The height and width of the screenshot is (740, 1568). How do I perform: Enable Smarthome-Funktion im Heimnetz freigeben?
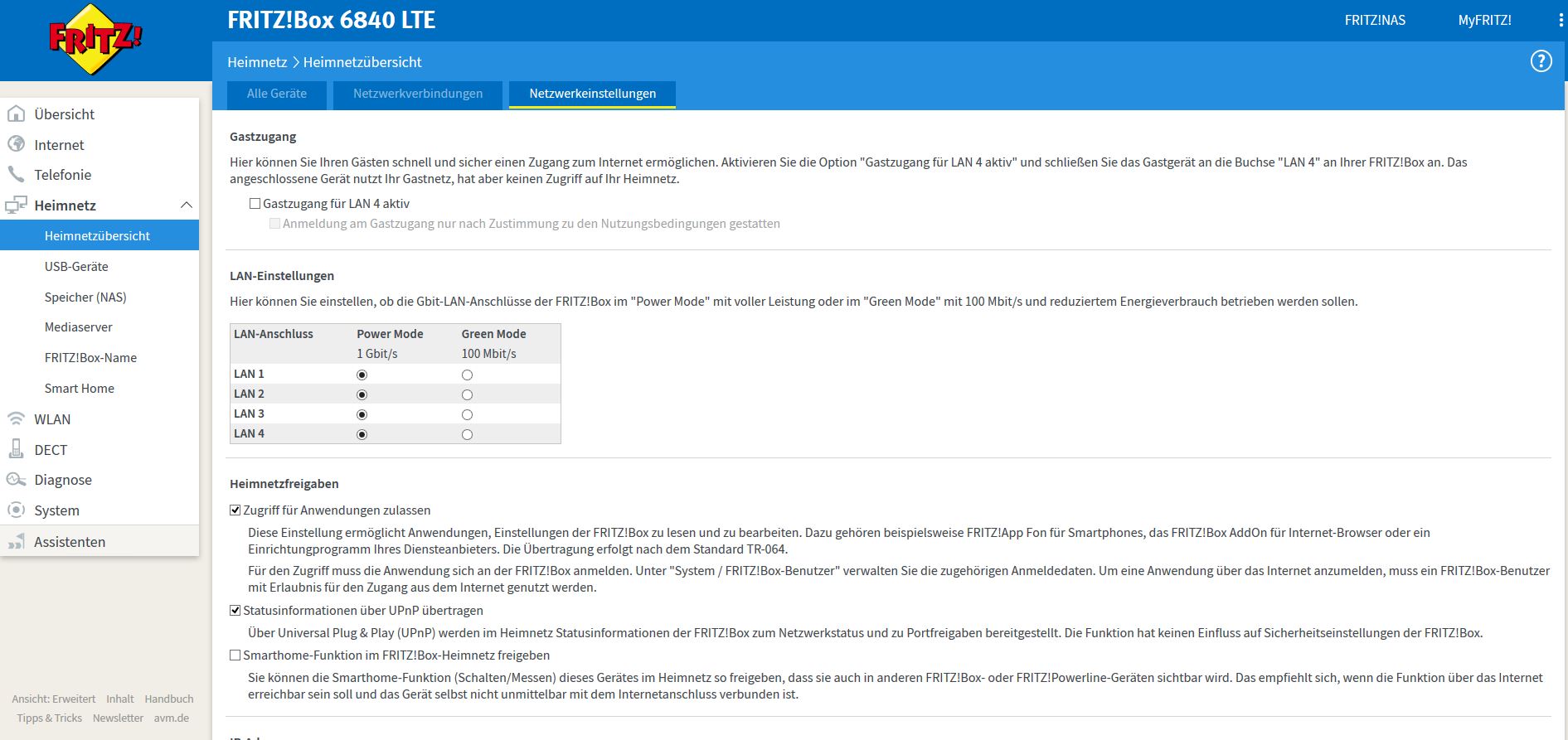click(235, 655)
